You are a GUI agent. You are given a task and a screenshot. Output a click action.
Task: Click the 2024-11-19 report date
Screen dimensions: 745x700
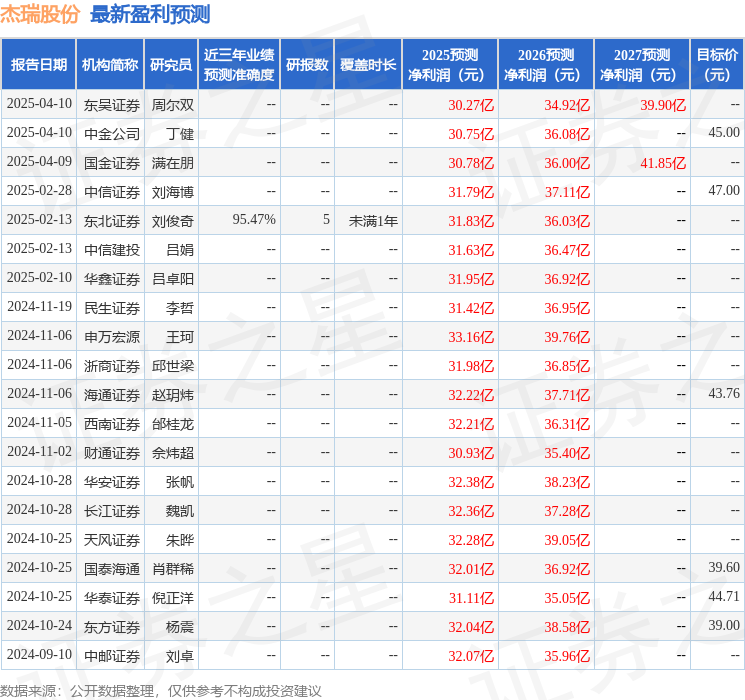click(x=39, y=307)
